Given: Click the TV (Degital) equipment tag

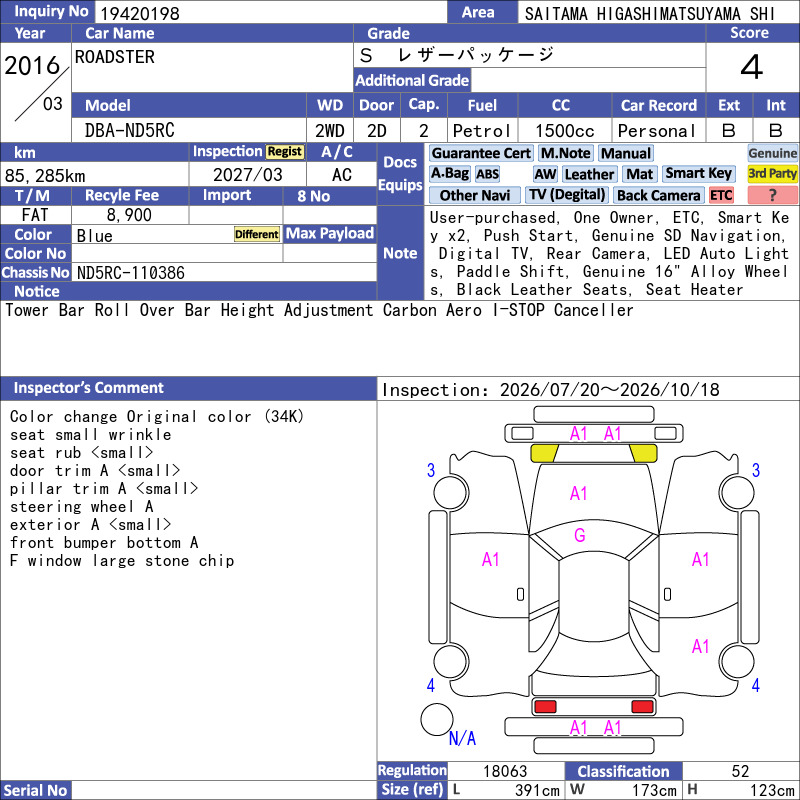Looking at the screenshot, I should 566,194.
